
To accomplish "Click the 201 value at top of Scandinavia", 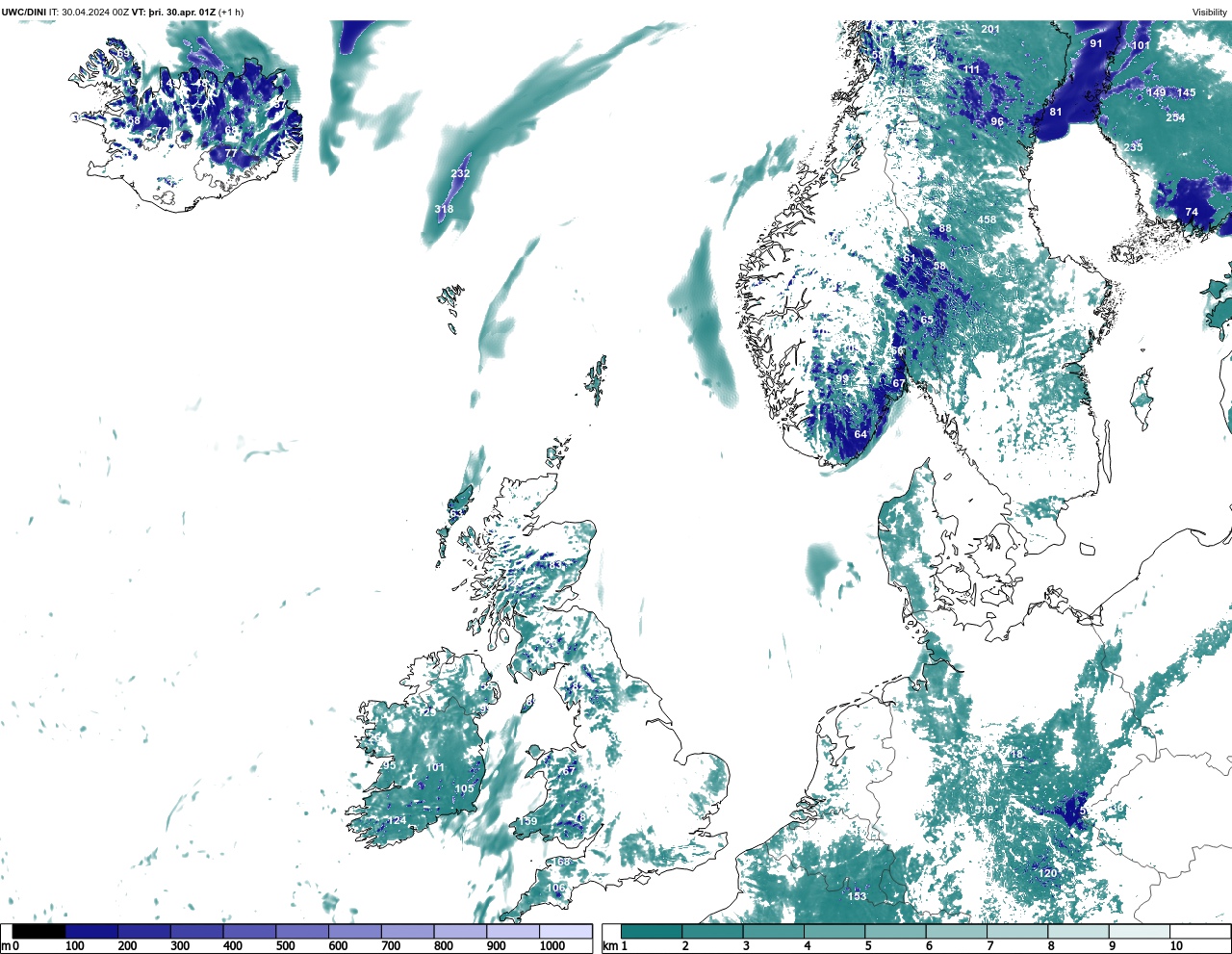I will tap(990, 29).
